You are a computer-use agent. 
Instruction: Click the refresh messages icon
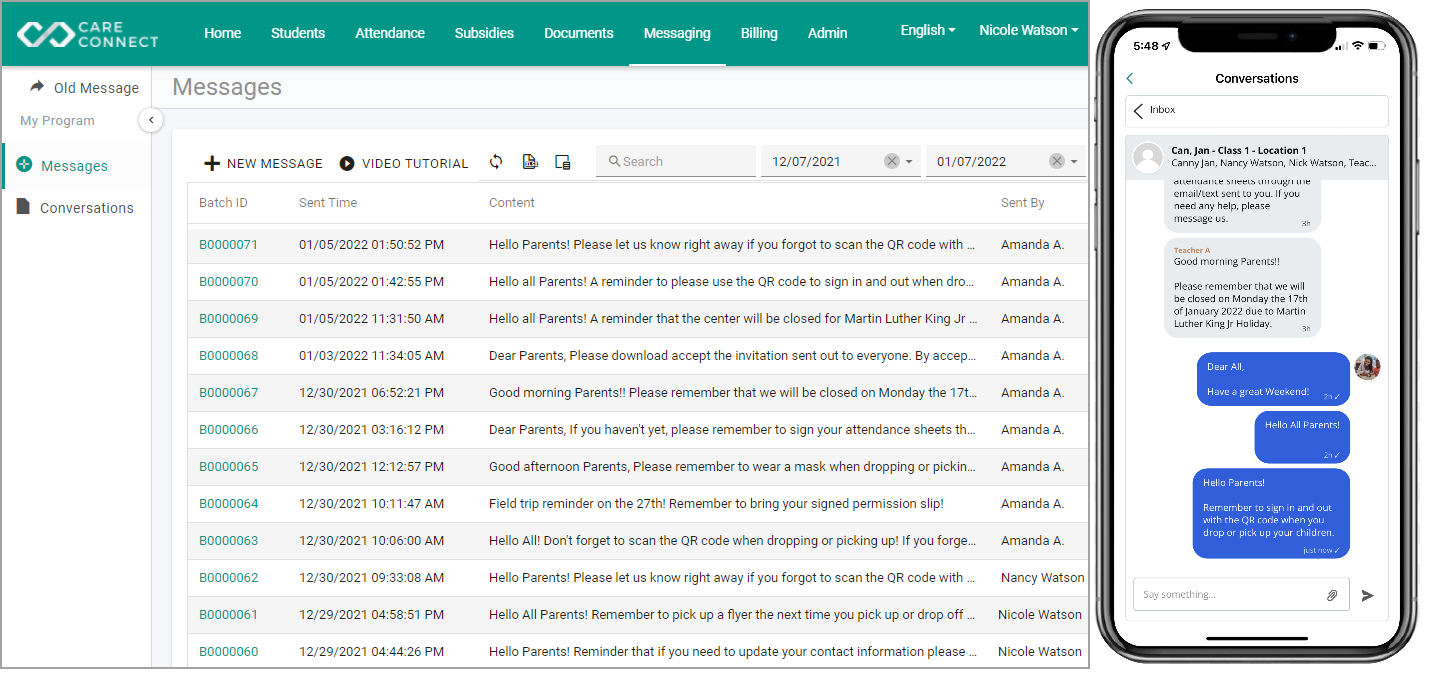(x=496, y=162)
